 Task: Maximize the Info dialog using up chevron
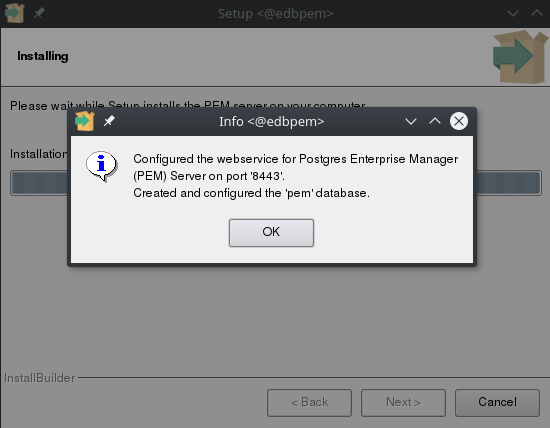[x=435, y=121]
